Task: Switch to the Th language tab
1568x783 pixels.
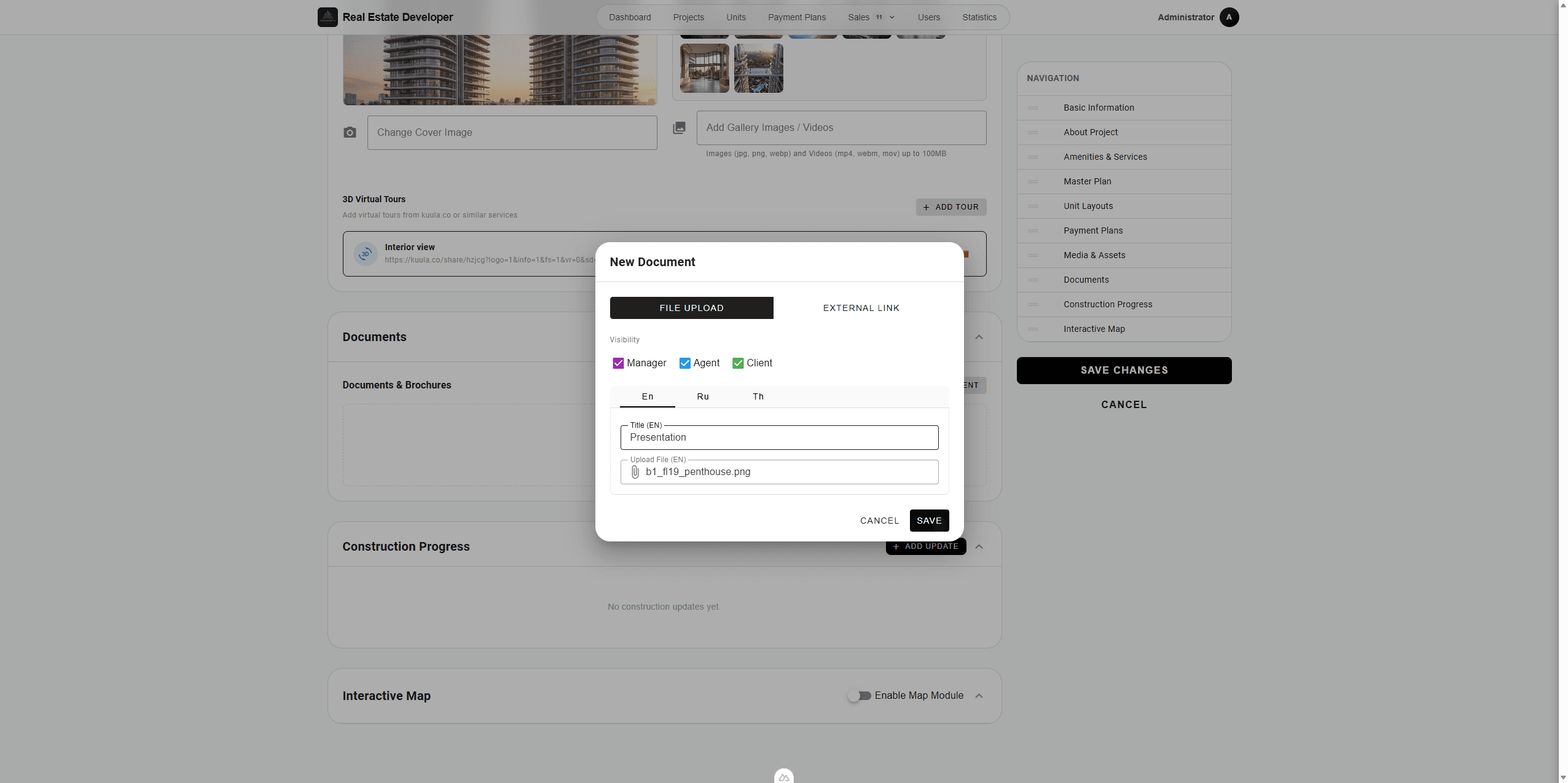Action: pyautogui.click(x=758, y=396)
